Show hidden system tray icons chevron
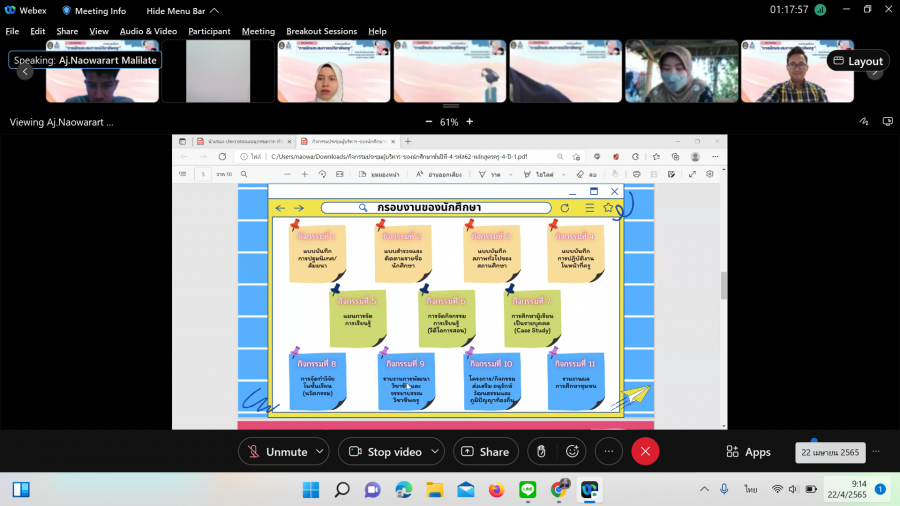900x506 pixels. 705,489
